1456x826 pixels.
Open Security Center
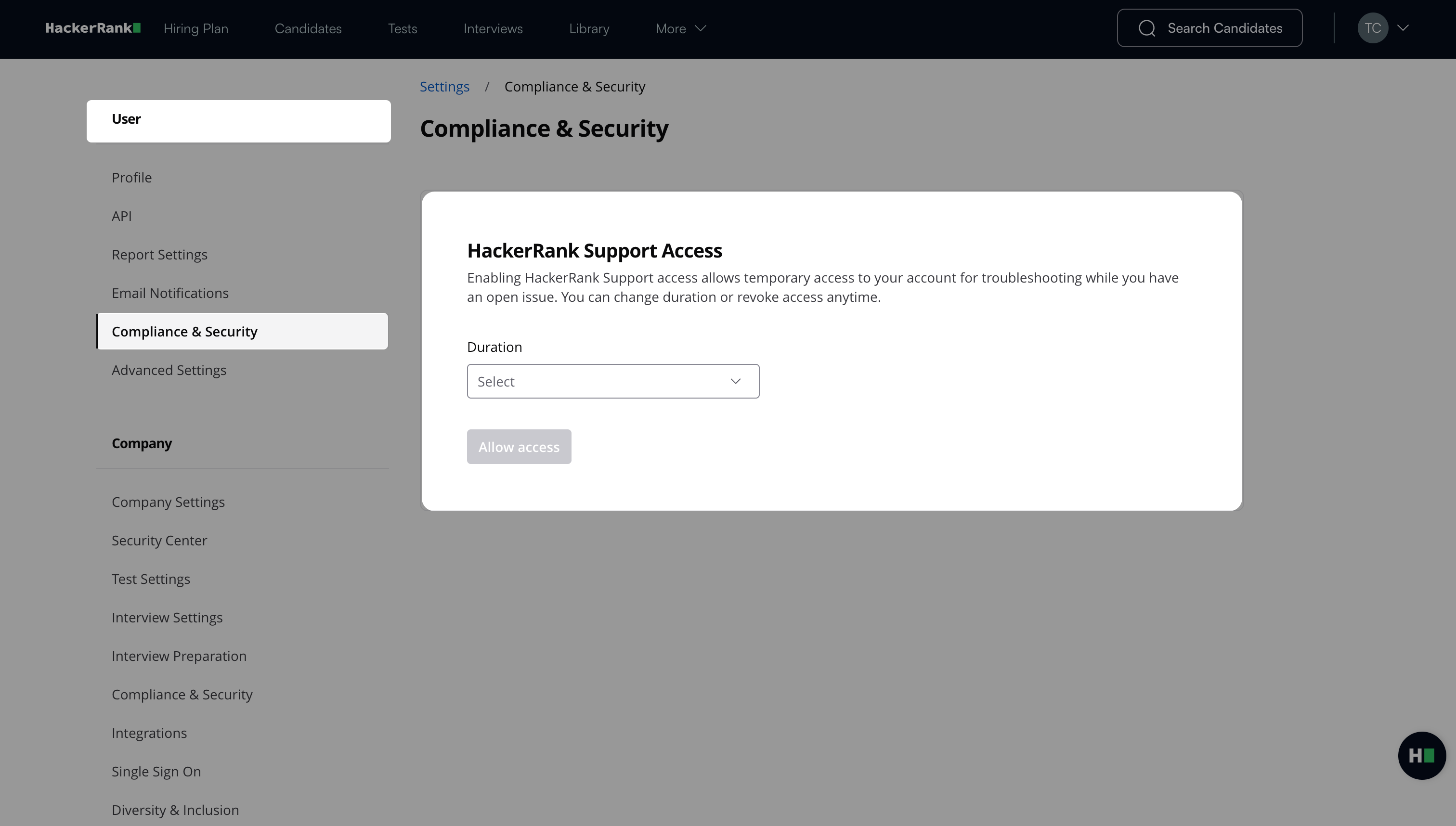(159, 541)
